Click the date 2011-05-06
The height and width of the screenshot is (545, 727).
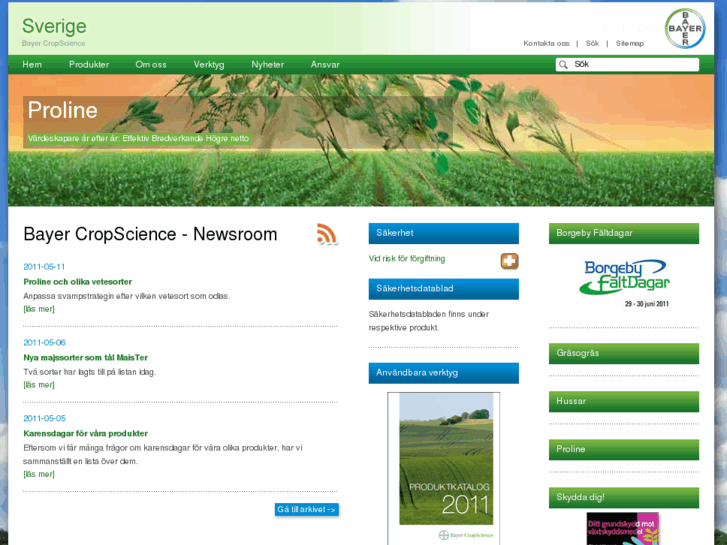pos(45,343)
